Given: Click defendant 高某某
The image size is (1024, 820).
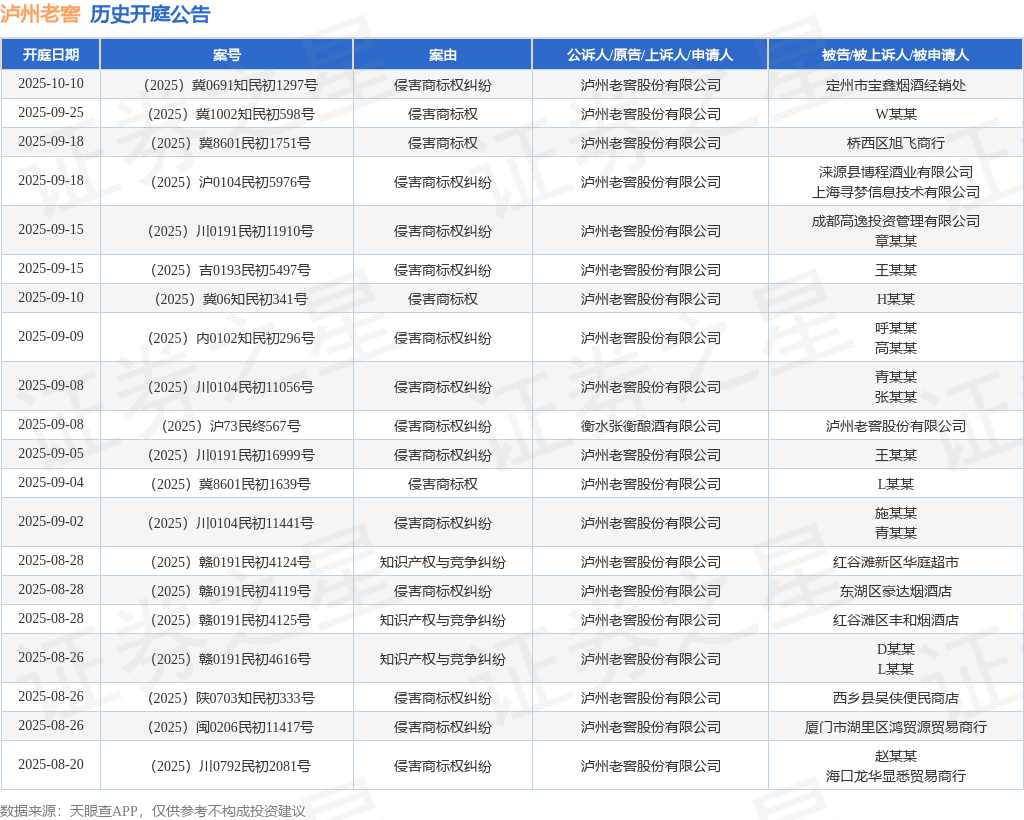Looking at the screenshot, I should tap(895, 348).
